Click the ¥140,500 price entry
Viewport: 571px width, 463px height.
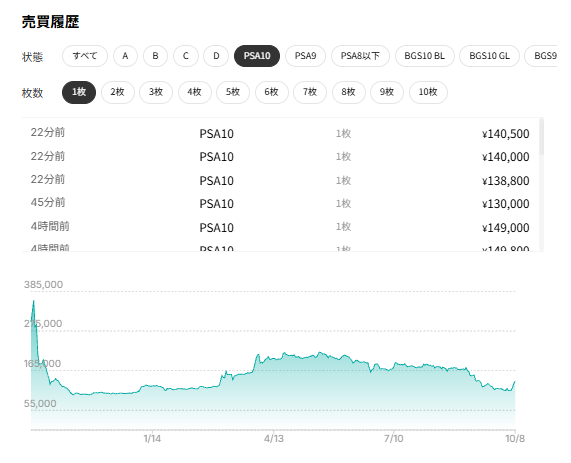coord(505,134)
